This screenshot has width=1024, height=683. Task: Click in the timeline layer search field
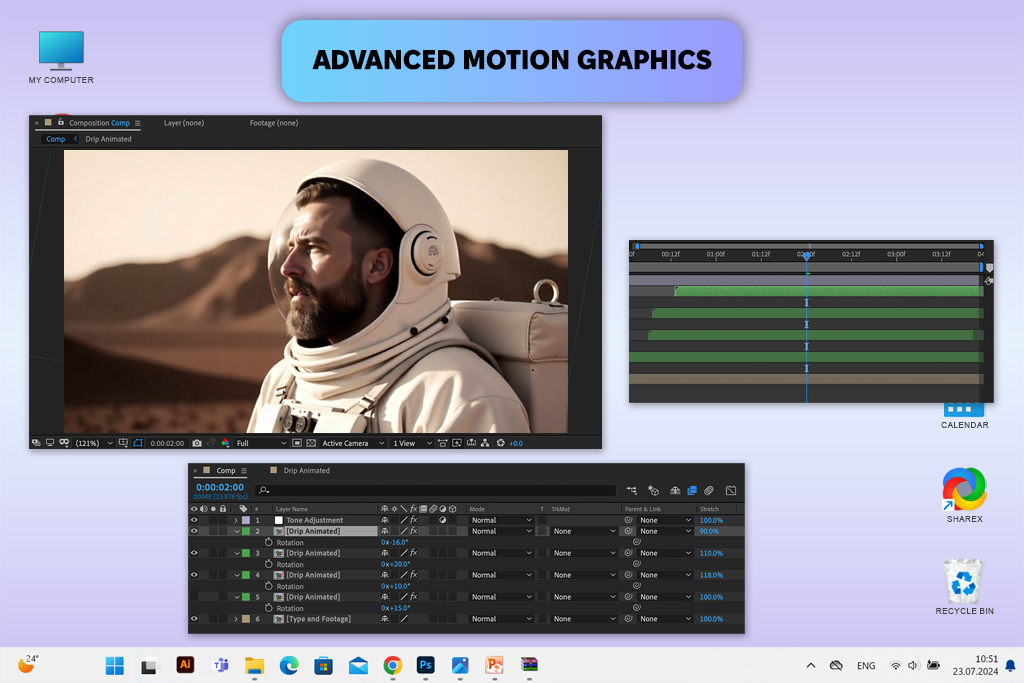436,490
